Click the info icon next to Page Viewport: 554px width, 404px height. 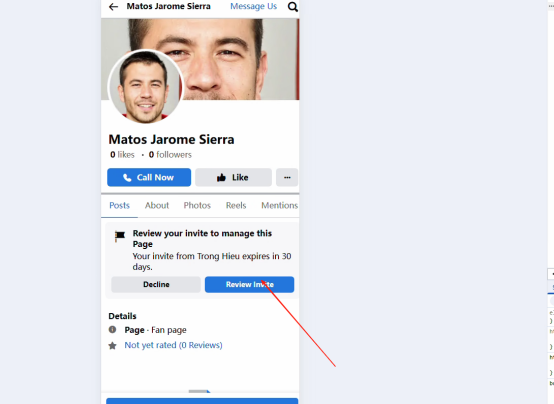point(112,329)
